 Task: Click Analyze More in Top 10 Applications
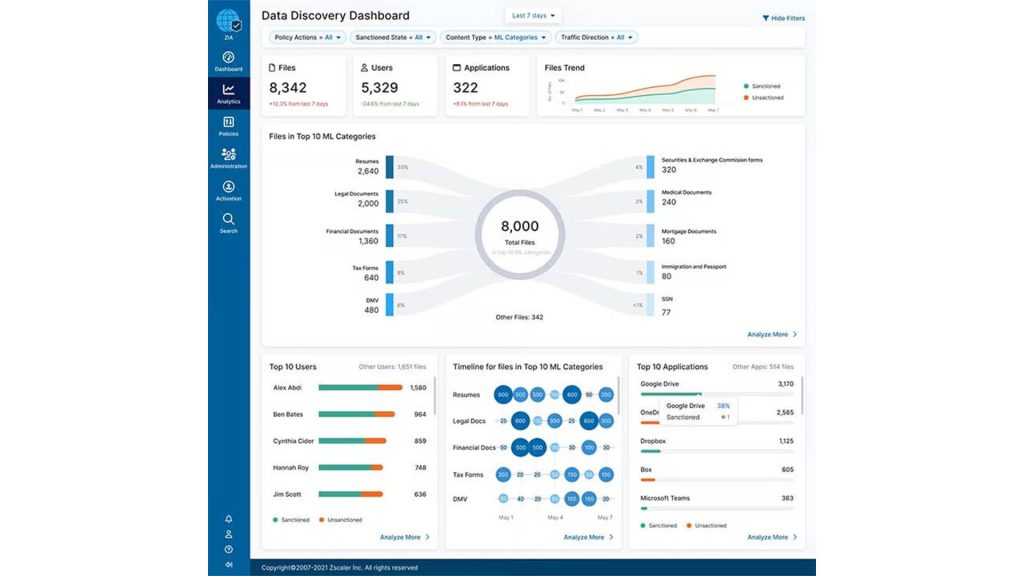pos(772,537)
